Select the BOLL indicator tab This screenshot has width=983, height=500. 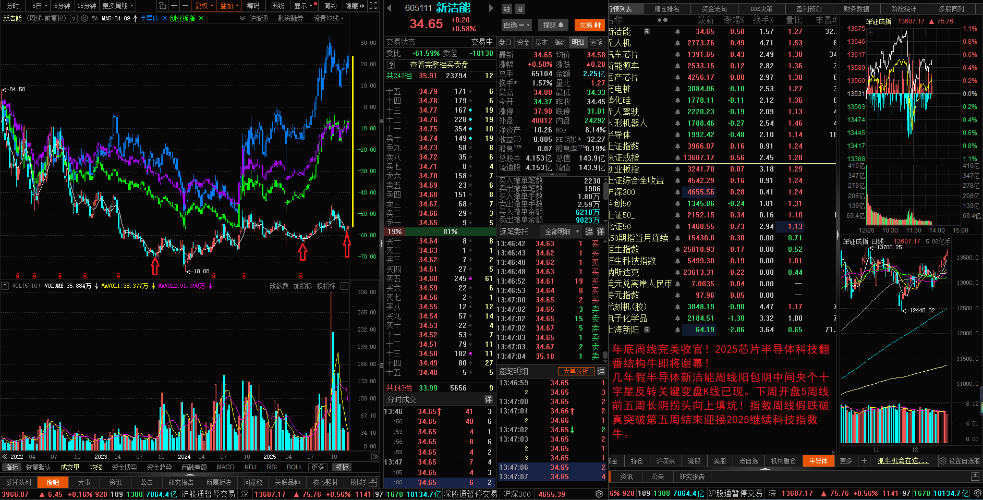[x=294, y=467]
